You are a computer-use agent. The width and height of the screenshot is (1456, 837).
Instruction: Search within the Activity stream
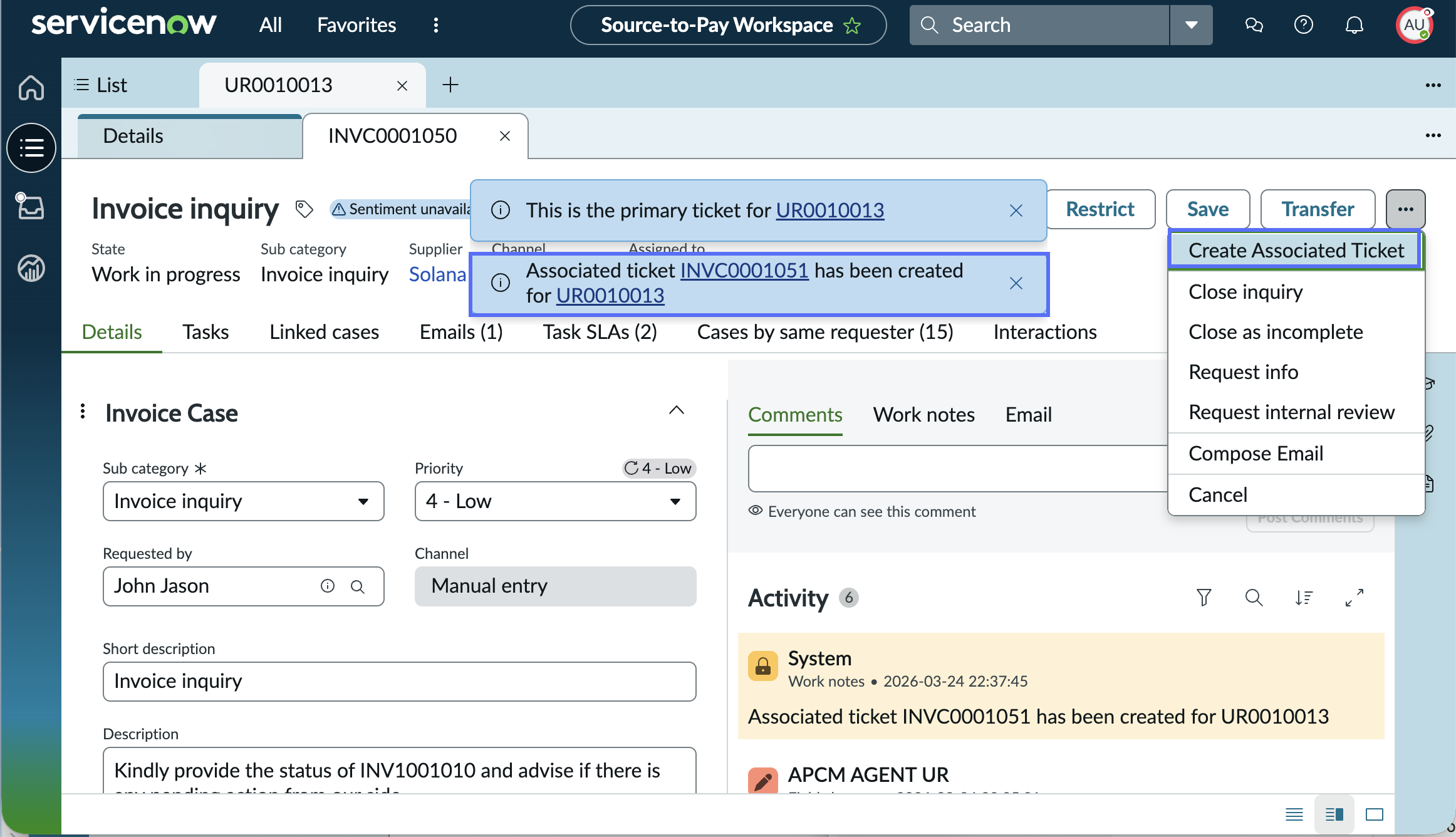pos(1254,598)
